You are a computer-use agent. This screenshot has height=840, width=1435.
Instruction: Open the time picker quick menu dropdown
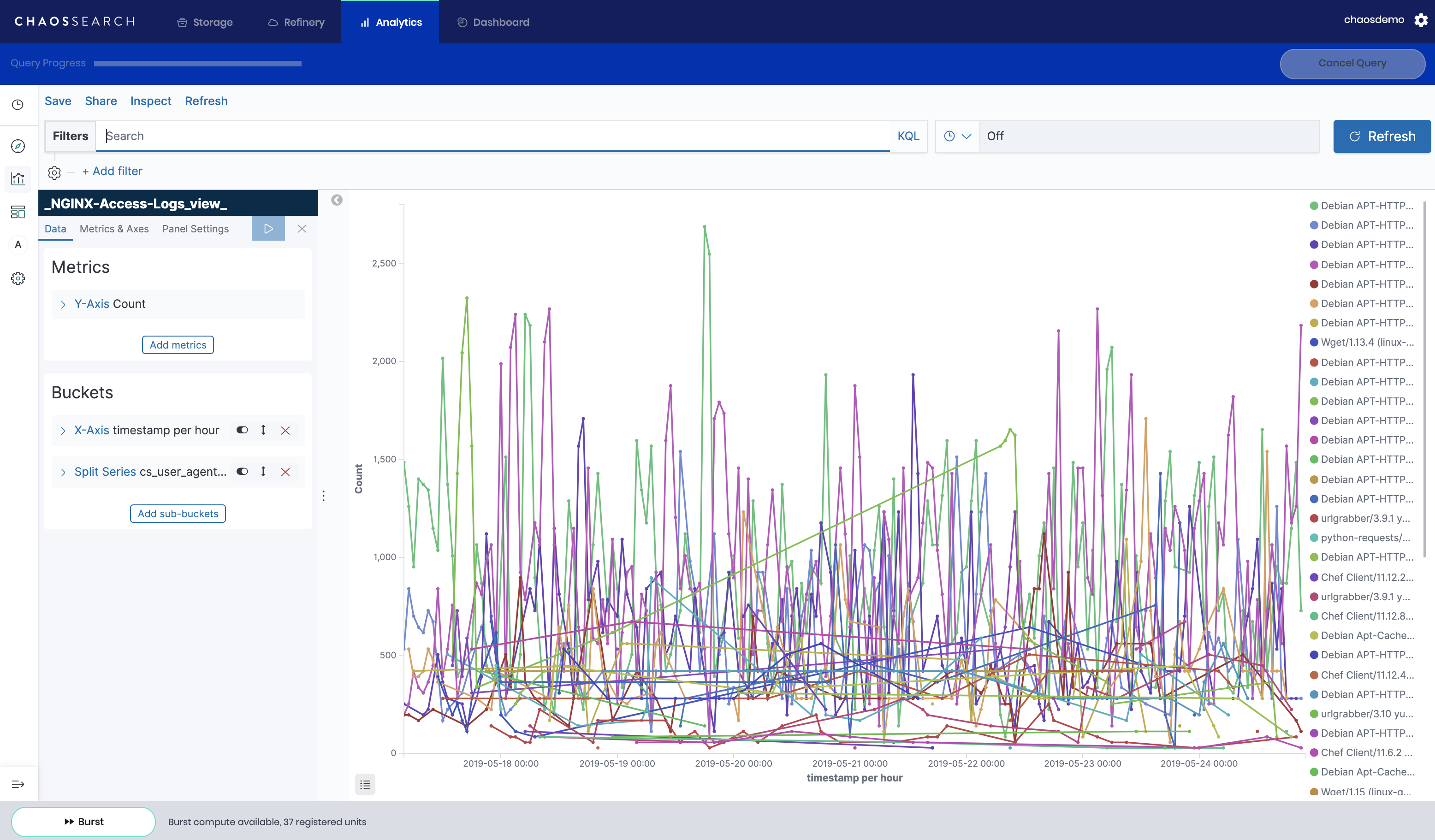point(957,136)
